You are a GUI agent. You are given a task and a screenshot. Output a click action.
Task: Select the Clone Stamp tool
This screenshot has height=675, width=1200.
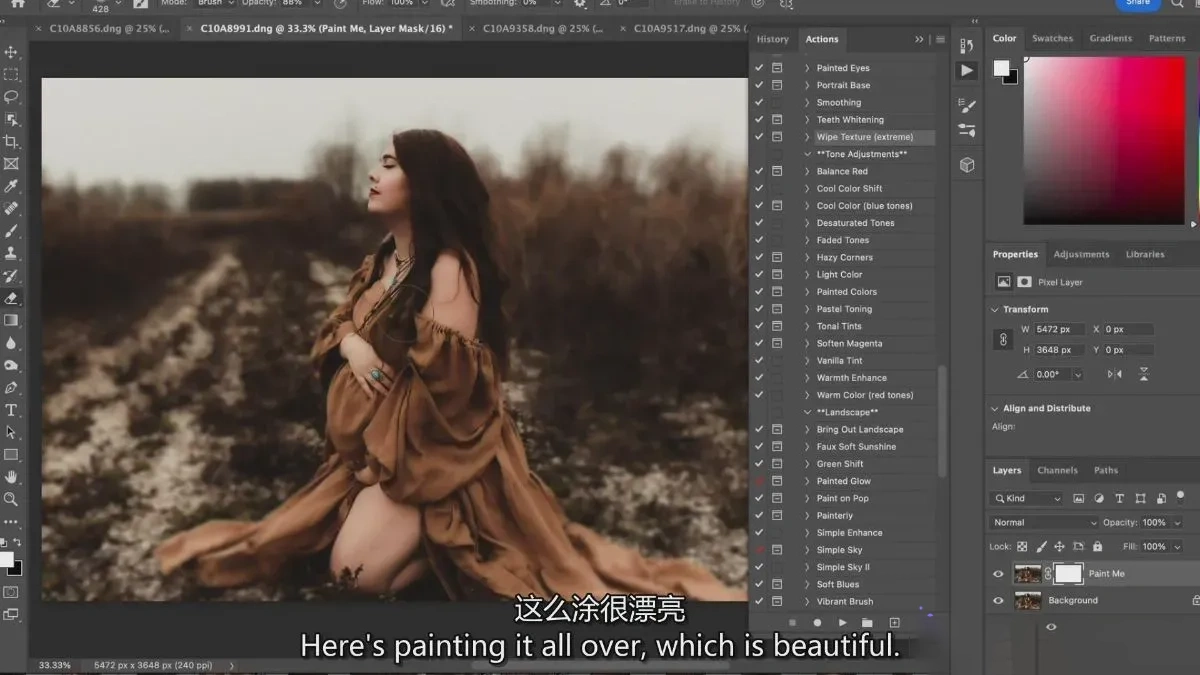[x=11, y=253]
